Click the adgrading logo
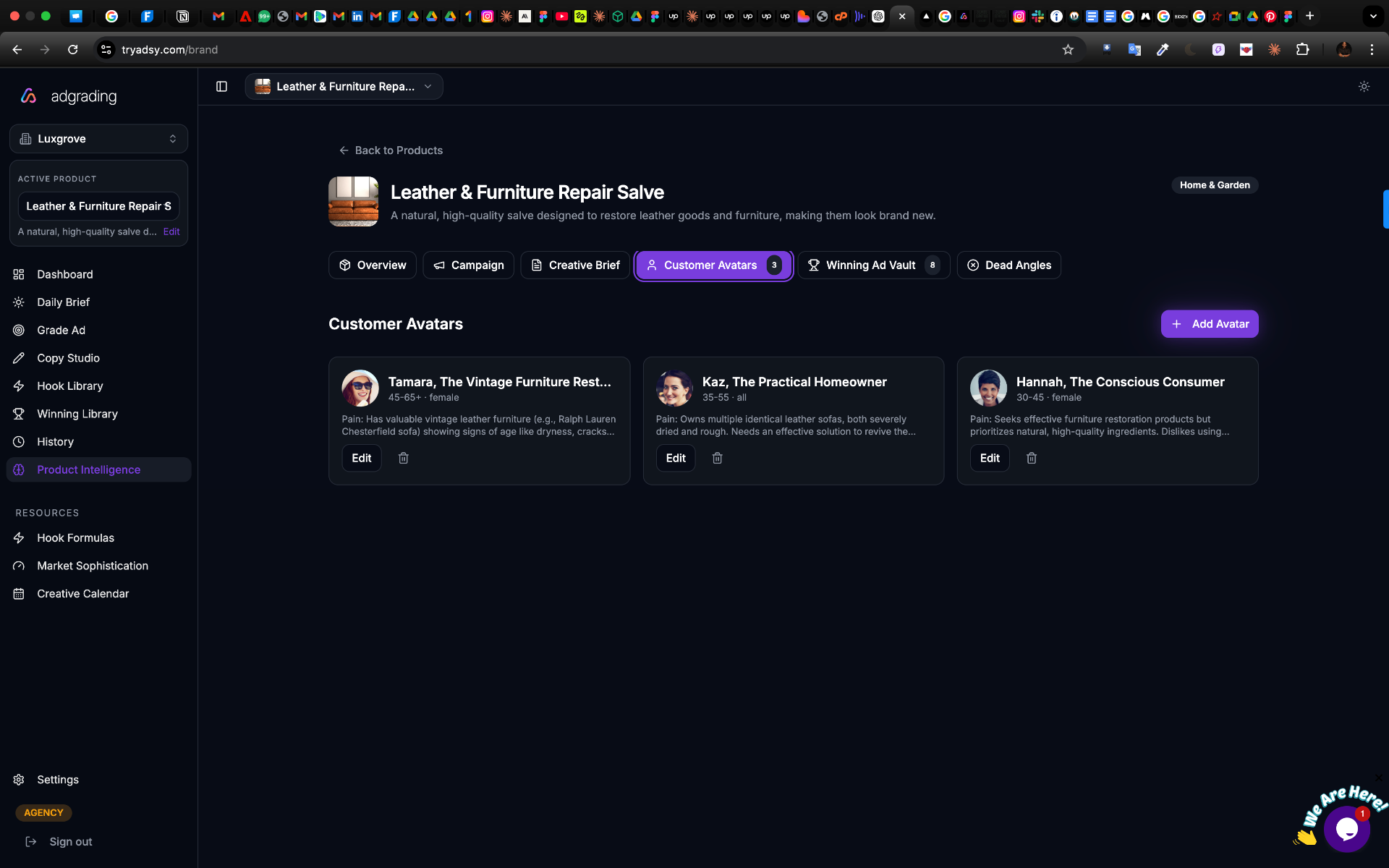Image resolution: width=1389 pixels, height=868 pixels. tap(69, 96)
